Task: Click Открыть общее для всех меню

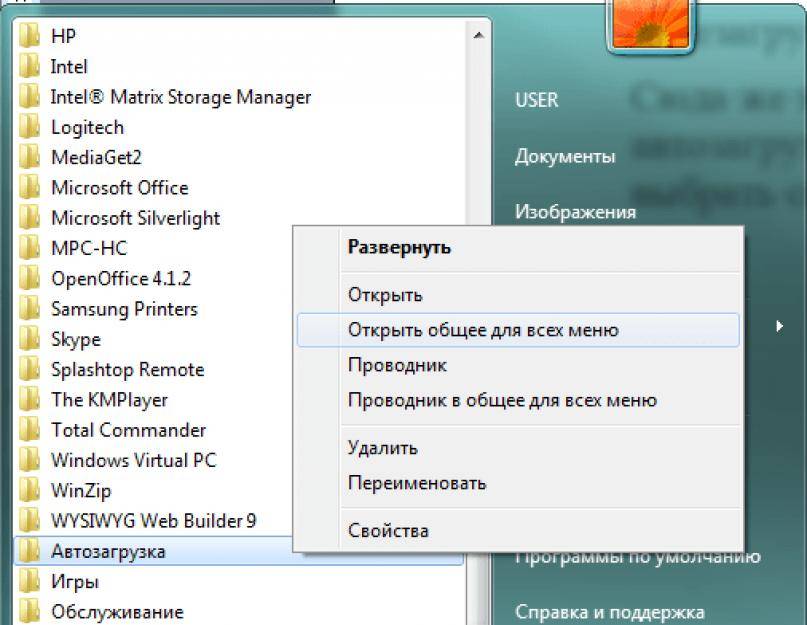Action: (518, 330)
